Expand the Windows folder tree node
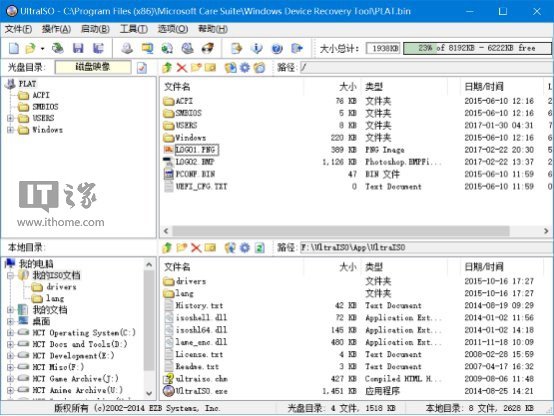Viewport: 554px width, 416px height. tap(10, 130)
